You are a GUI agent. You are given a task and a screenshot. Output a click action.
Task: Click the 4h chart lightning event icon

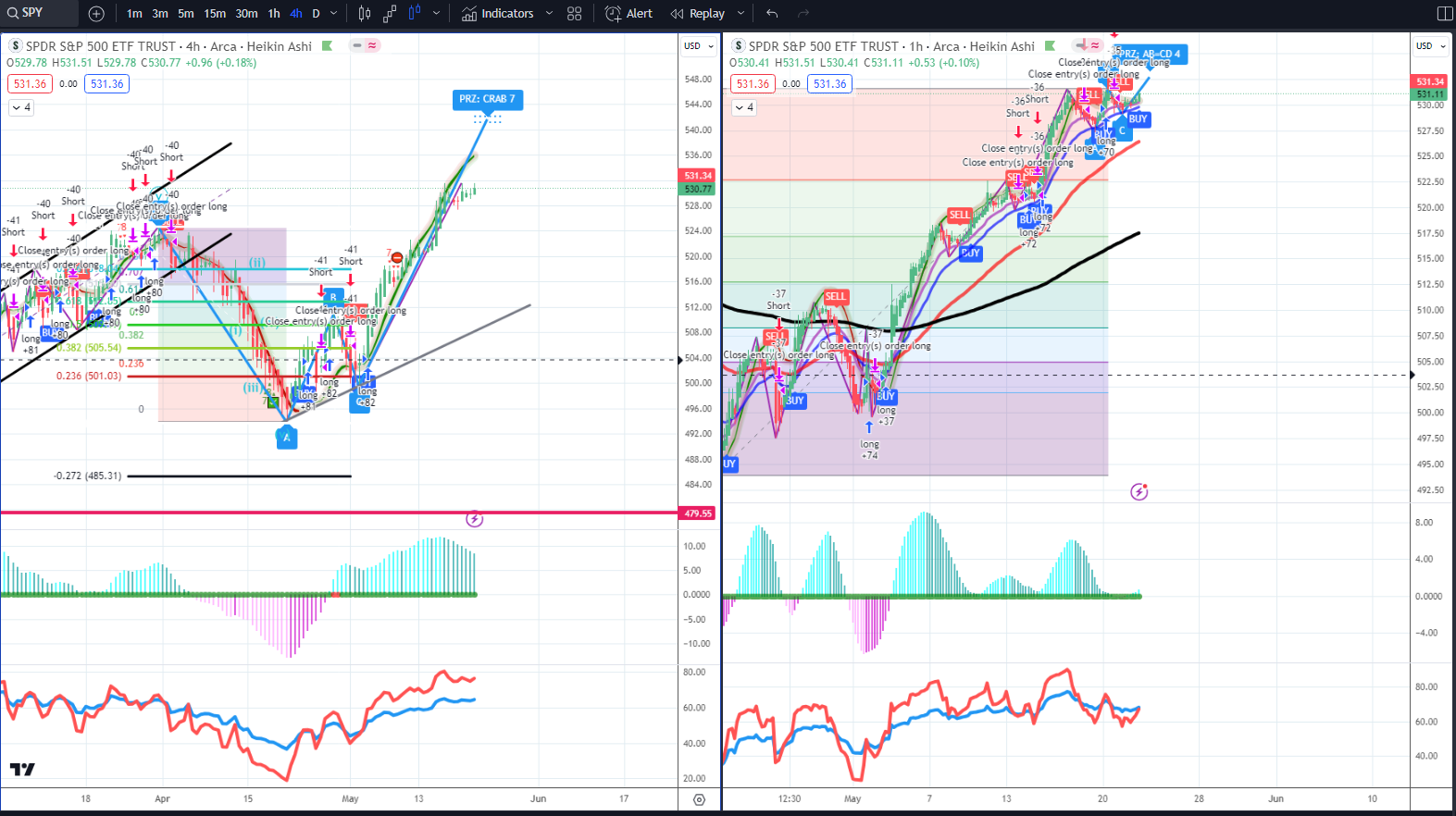point(474,519)
